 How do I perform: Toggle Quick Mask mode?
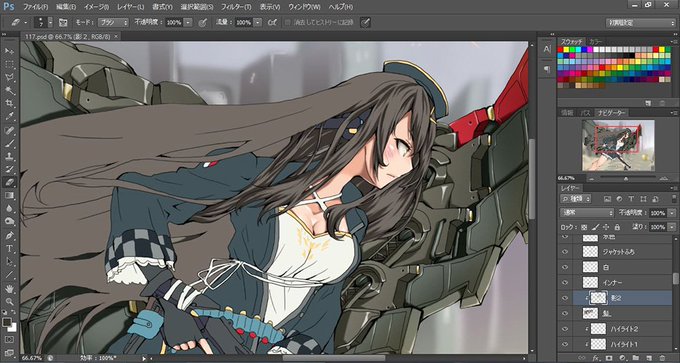pyautogui.click(x=9, y=340)
